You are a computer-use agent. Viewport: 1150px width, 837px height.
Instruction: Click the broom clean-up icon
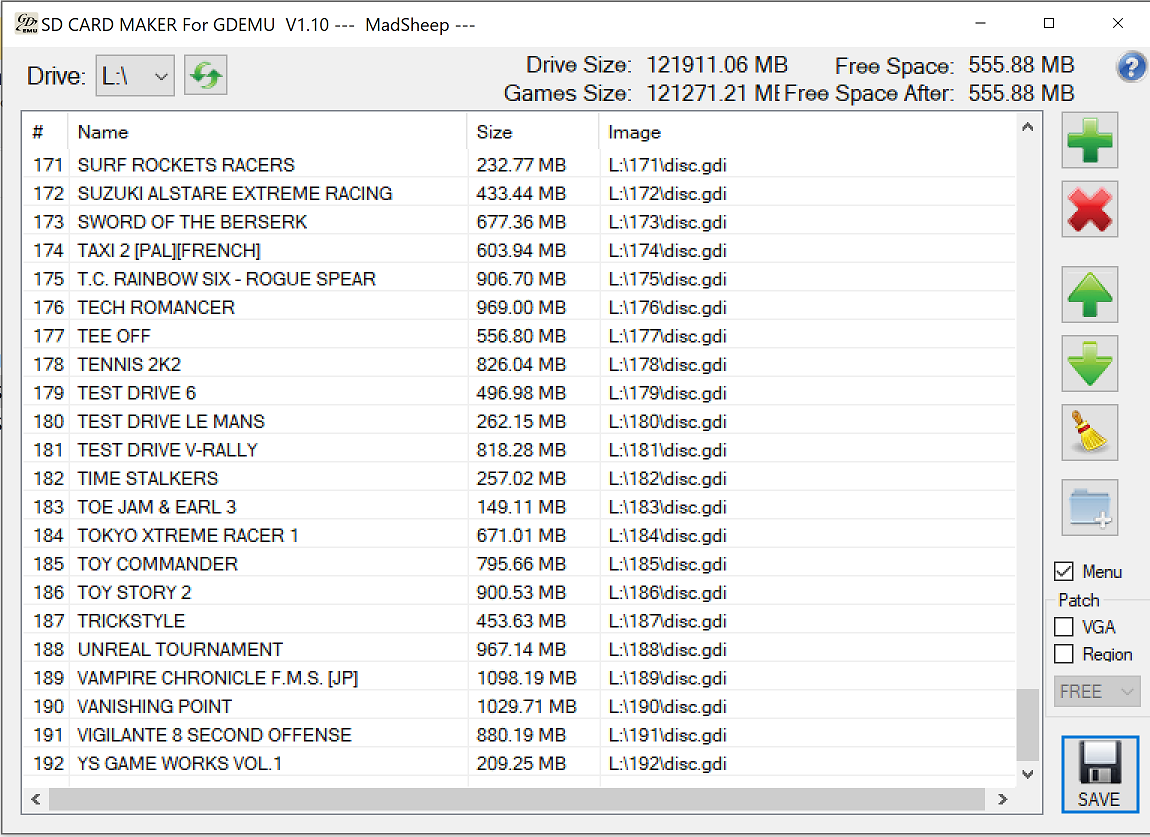pyautogui.click(x=1090, y=433)
